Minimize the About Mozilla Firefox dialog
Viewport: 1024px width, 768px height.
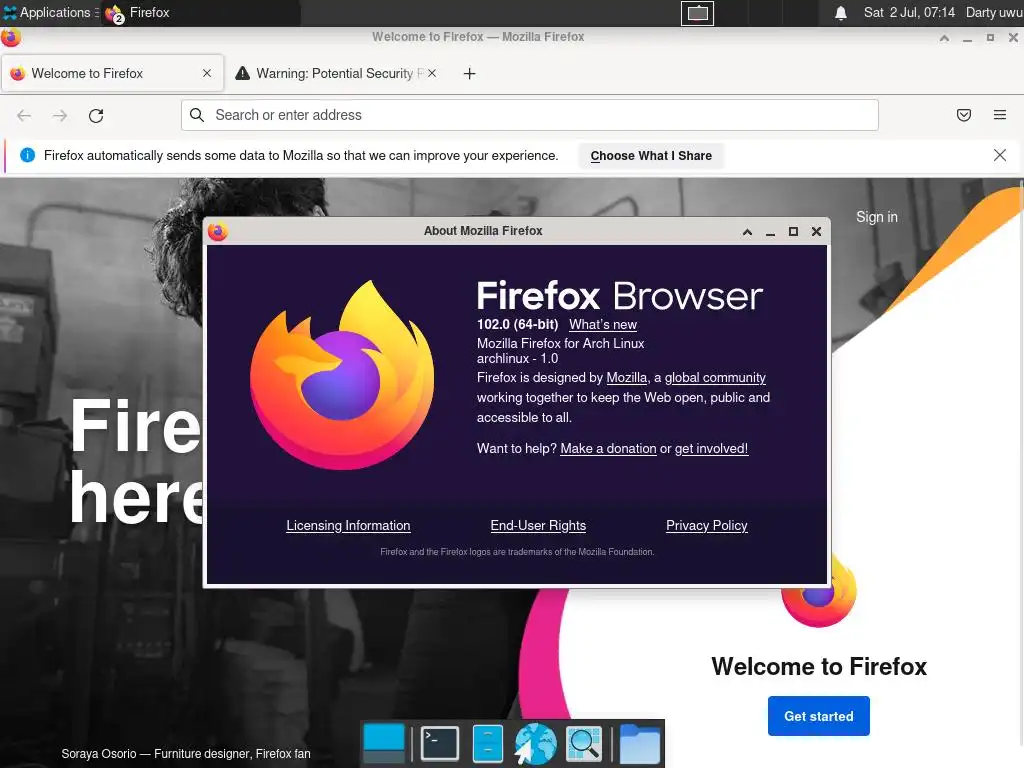point(771,232)
